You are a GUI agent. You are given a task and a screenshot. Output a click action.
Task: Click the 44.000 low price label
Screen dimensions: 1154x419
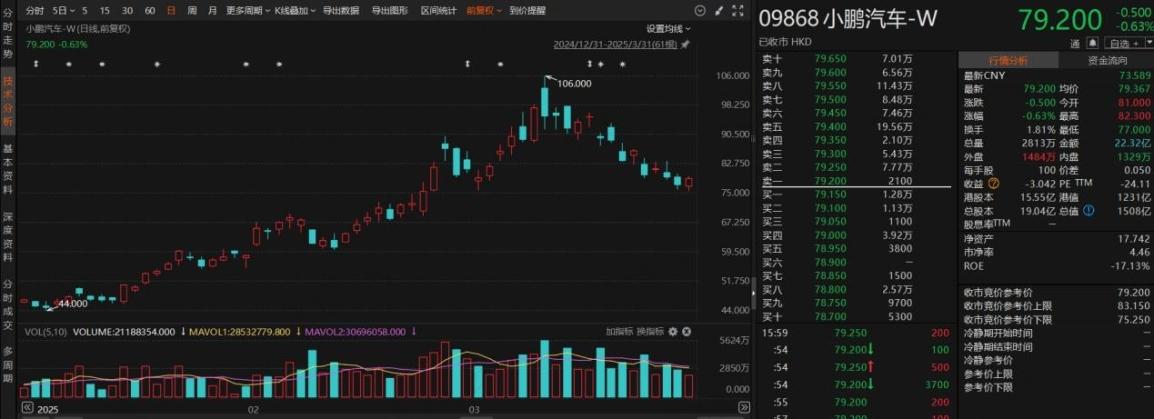pyautogui.click(x=73, y=303)
